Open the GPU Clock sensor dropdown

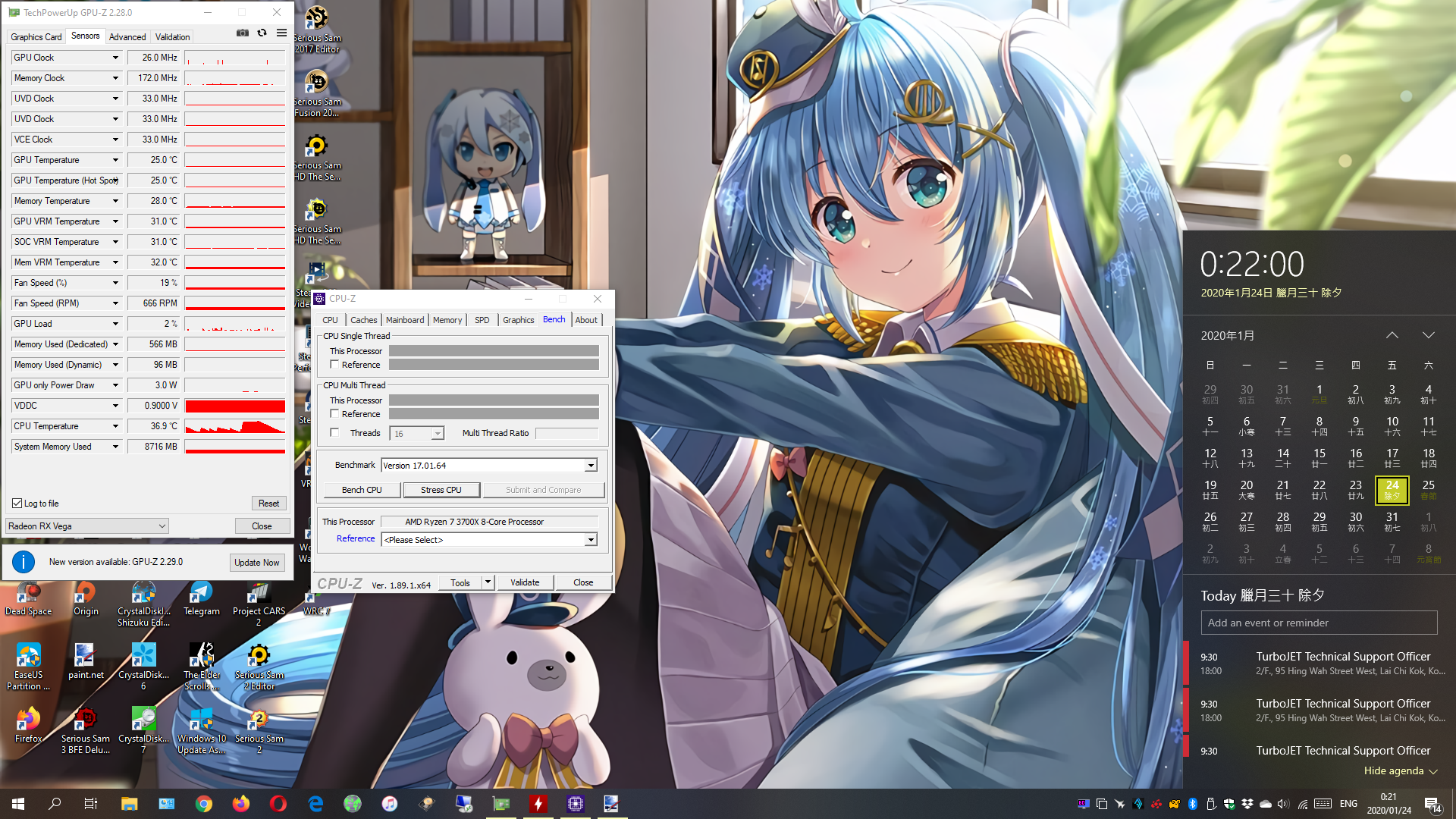pos(115,58)
